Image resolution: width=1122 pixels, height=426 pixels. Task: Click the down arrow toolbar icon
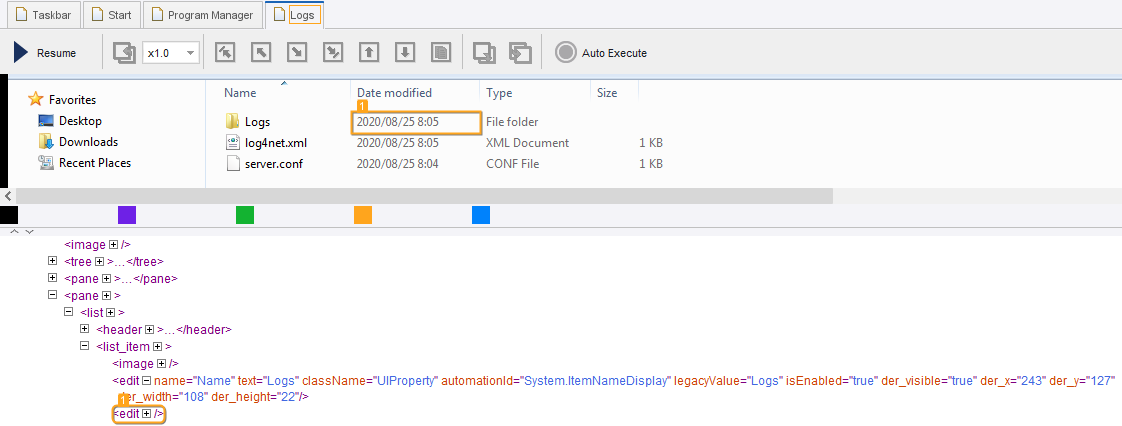point(405,53)
